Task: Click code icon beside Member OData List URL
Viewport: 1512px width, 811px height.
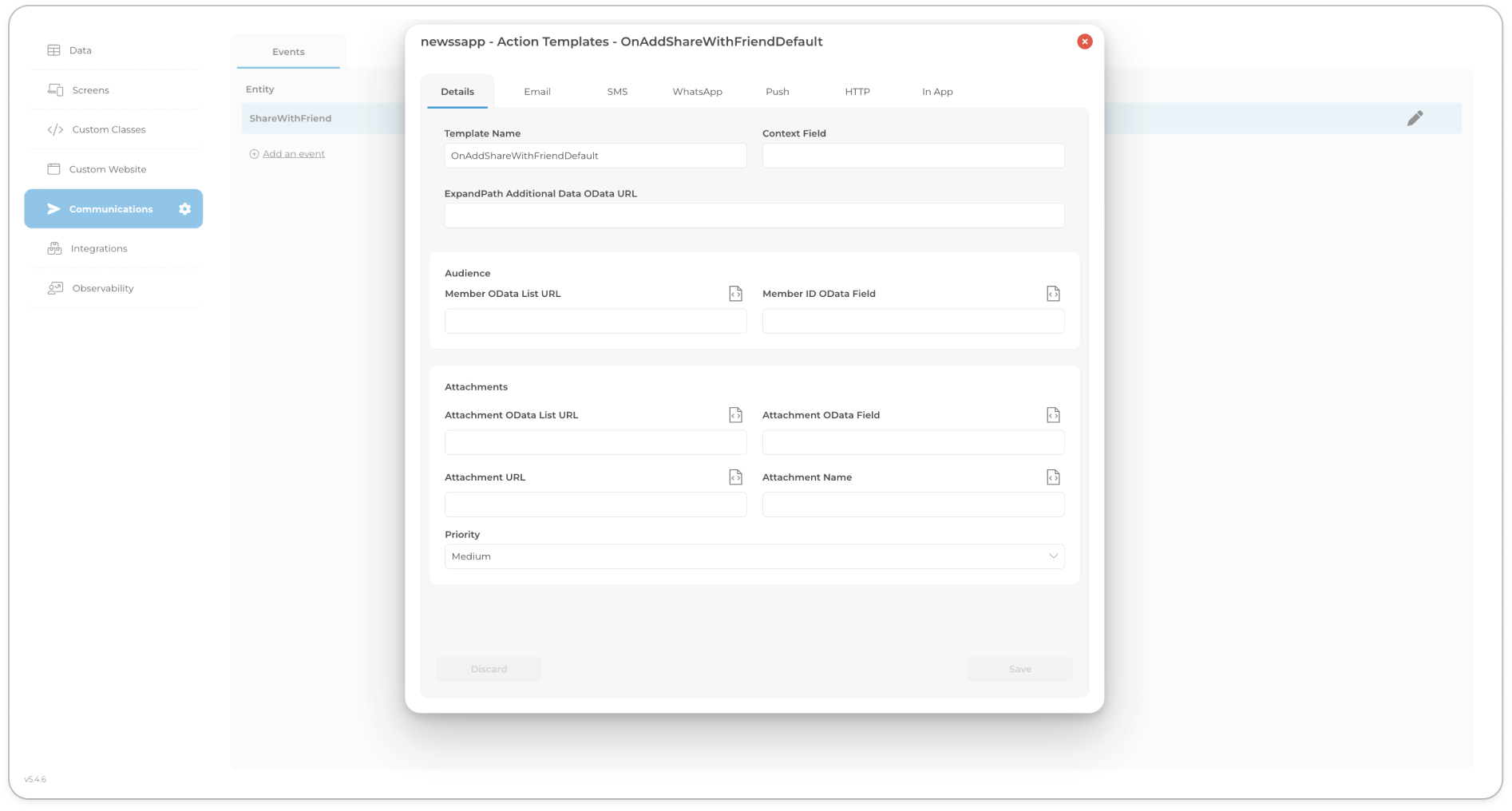Action: pyautogui.click(x=735, y=294)
